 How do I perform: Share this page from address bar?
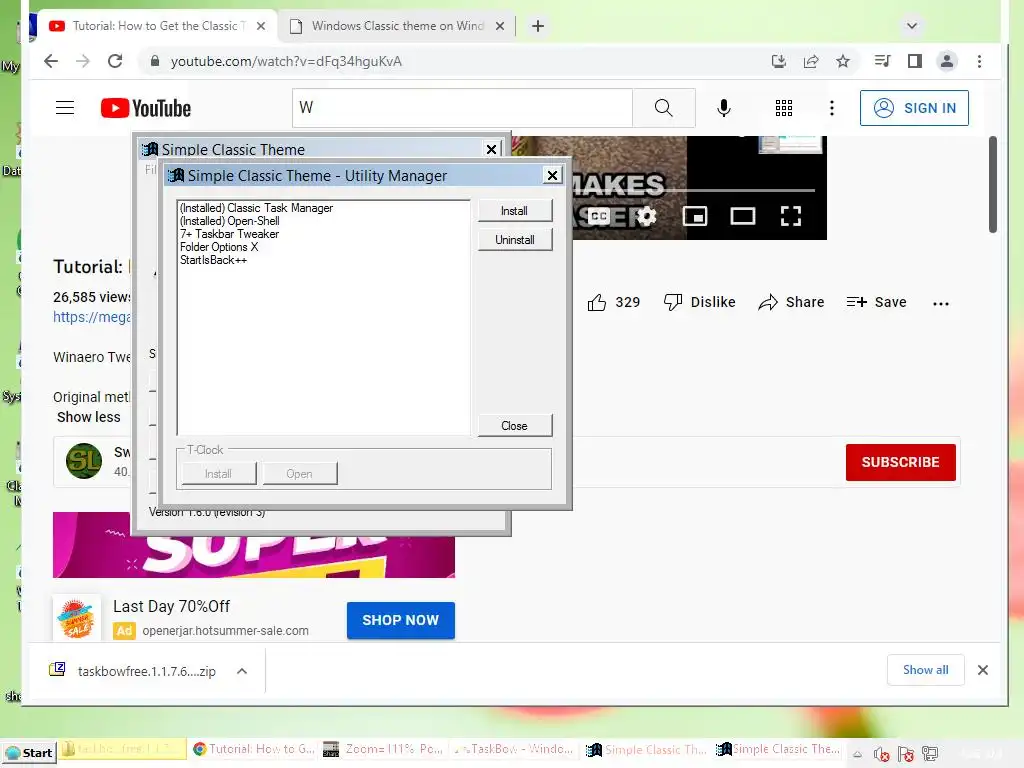pyautogui.click(x=810, y=61)
